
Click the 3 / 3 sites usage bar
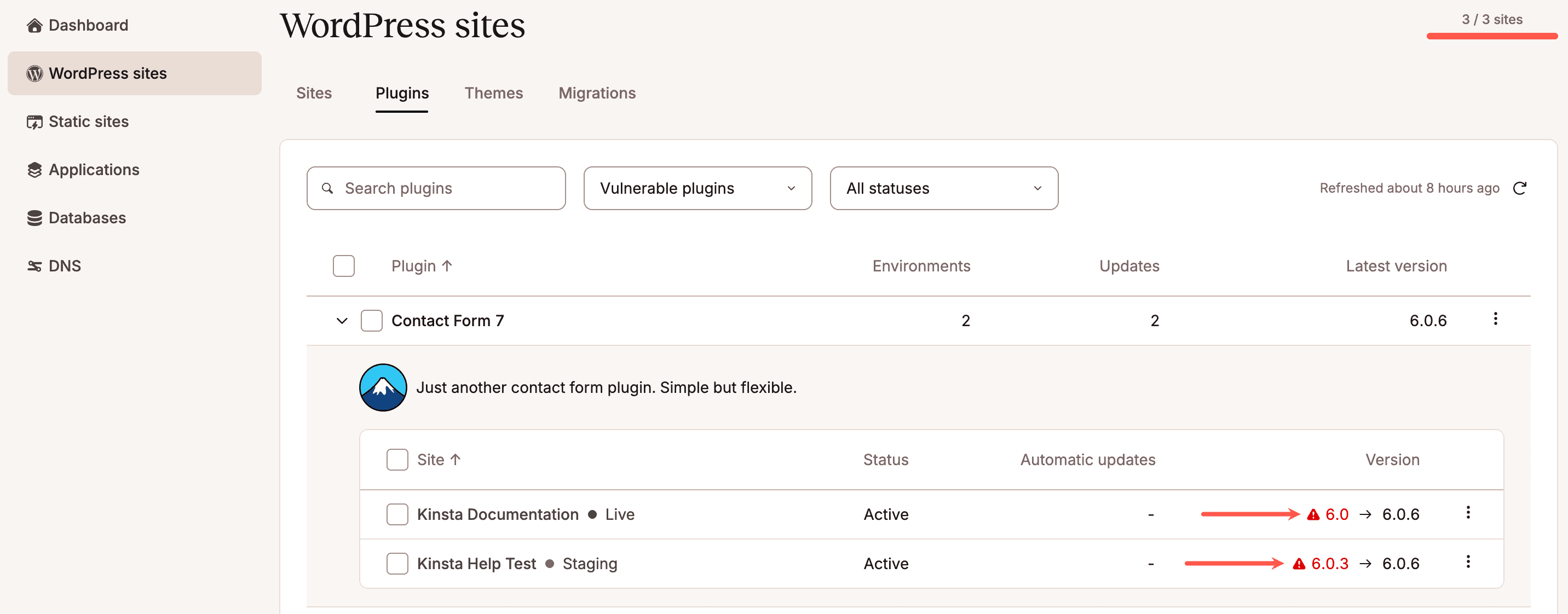(1492, 37)
